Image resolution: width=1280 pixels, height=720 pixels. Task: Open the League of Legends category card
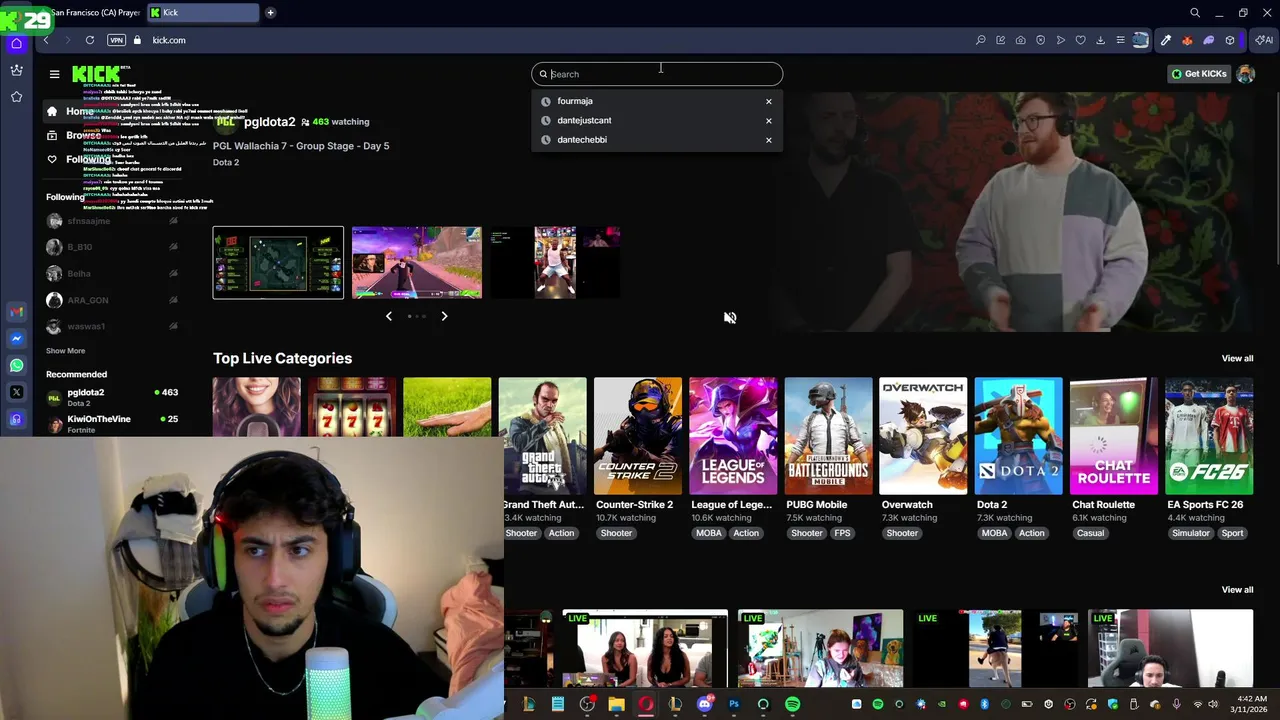(733, 436)
